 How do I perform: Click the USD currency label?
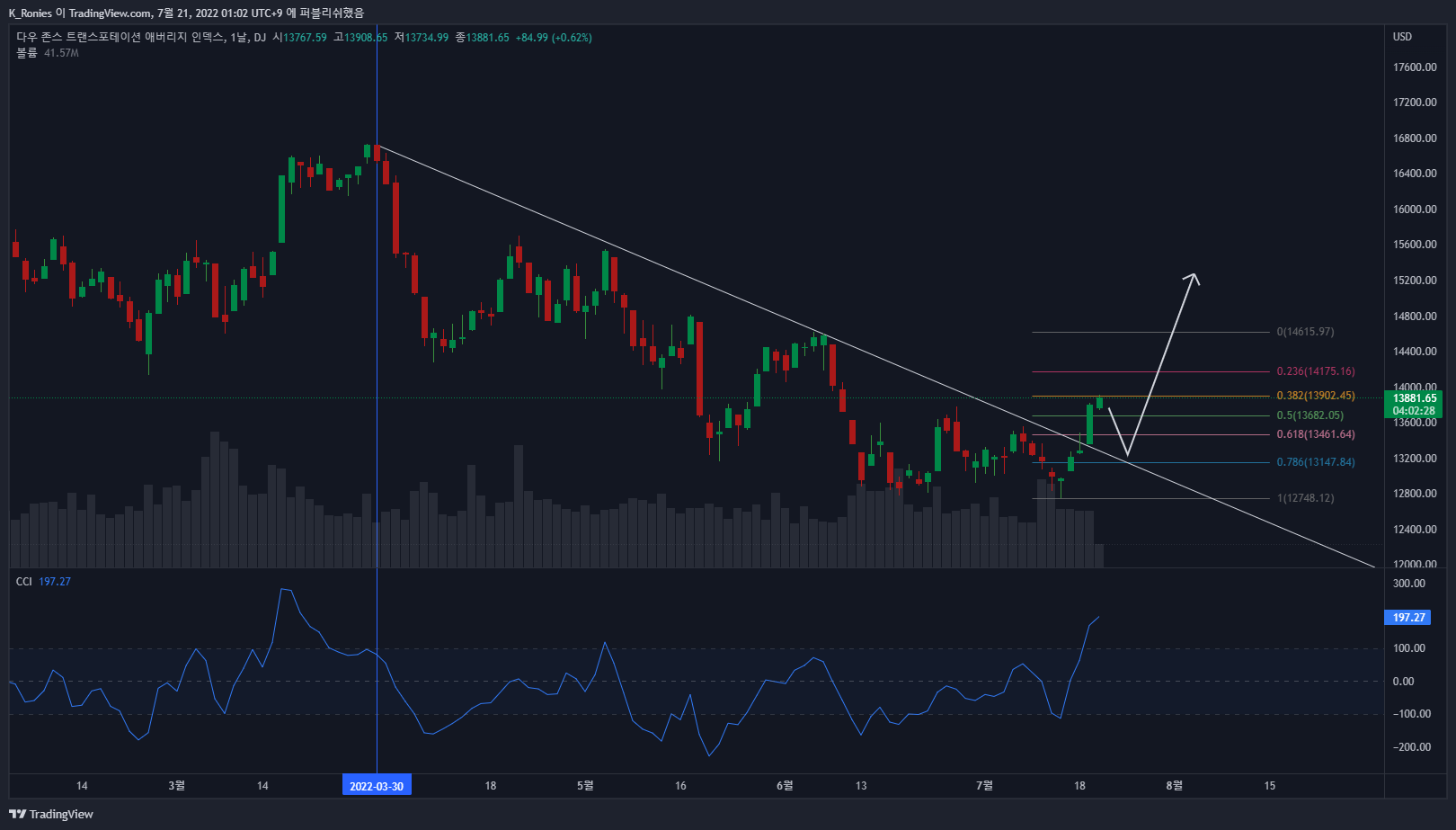1402,37
